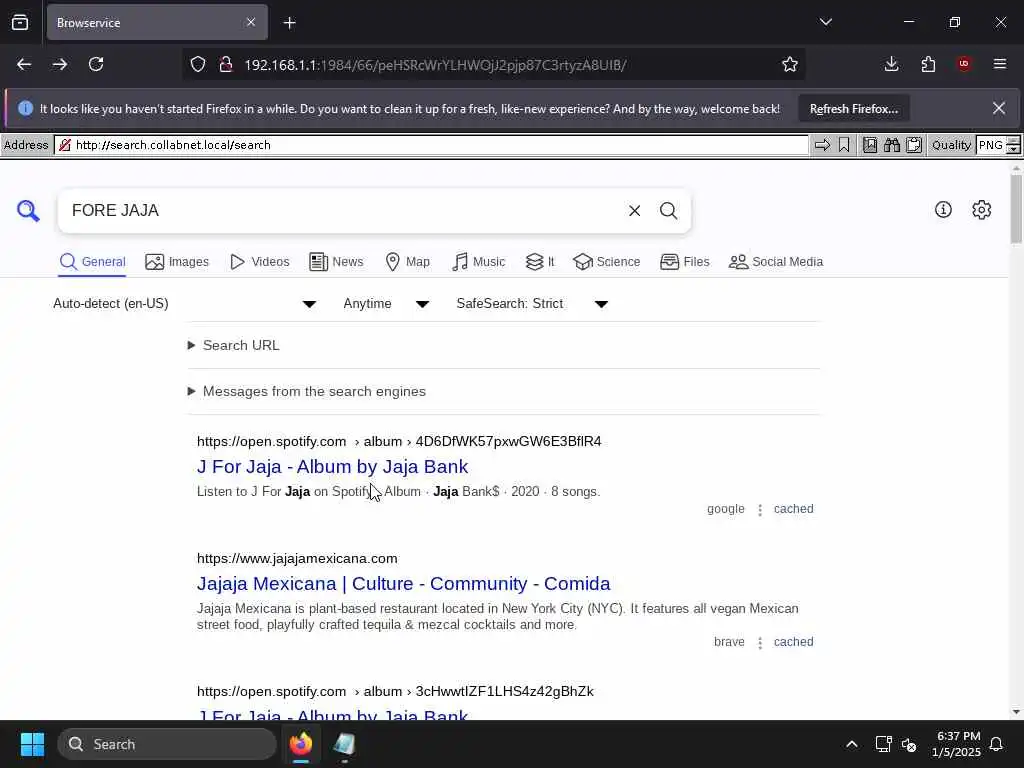Image resolution: width=1024 pixels, height=768 pixels.
Task: Reload the page in Firefox
Action: pyautogui.click(x=96, y=64)
